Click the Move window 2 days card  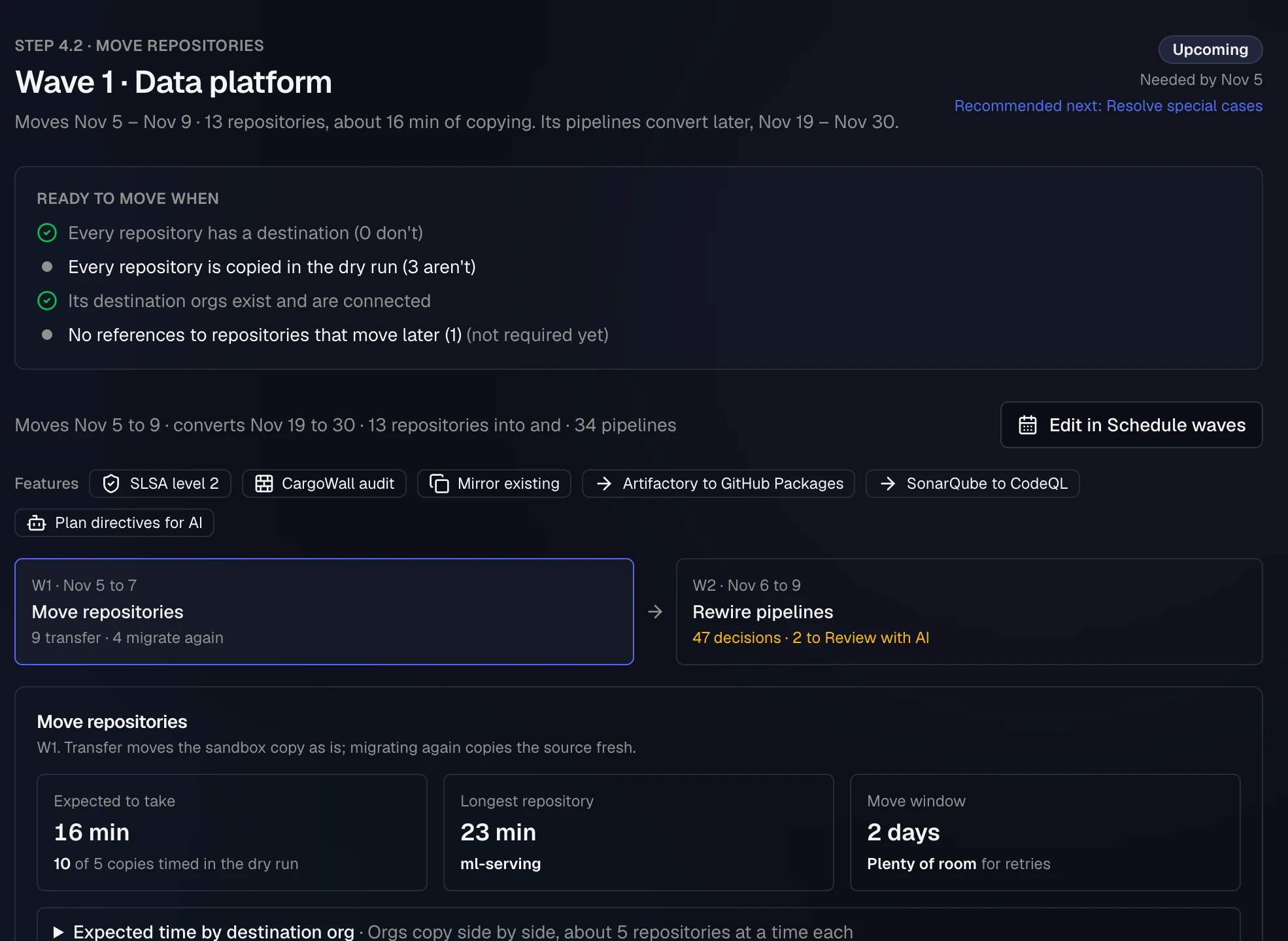click(x=1045, y=833)
